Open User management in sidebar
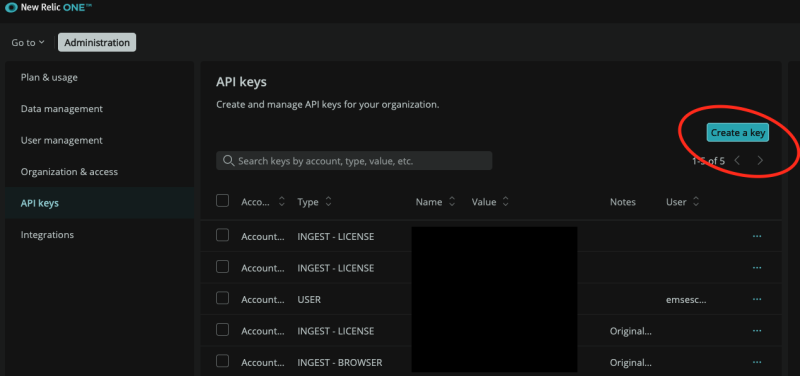The image size is (800, 376). coord(62,140)
